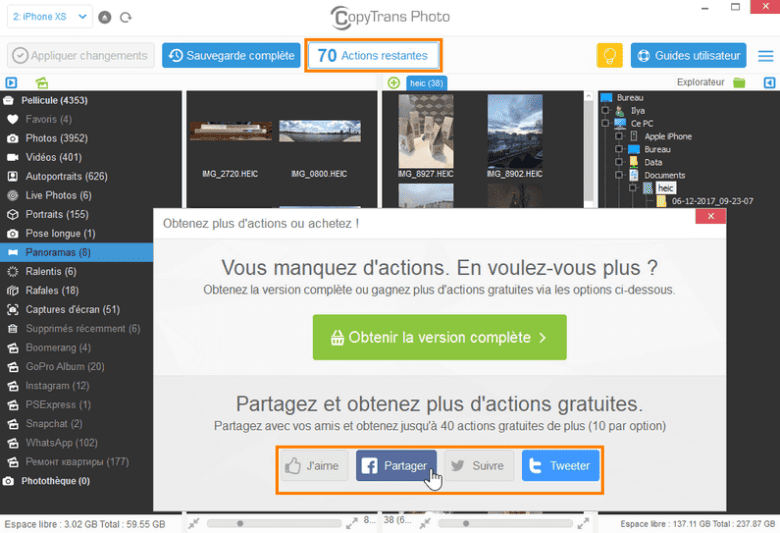Toggle the left panel slideshow icon

(x=11, y=83)
